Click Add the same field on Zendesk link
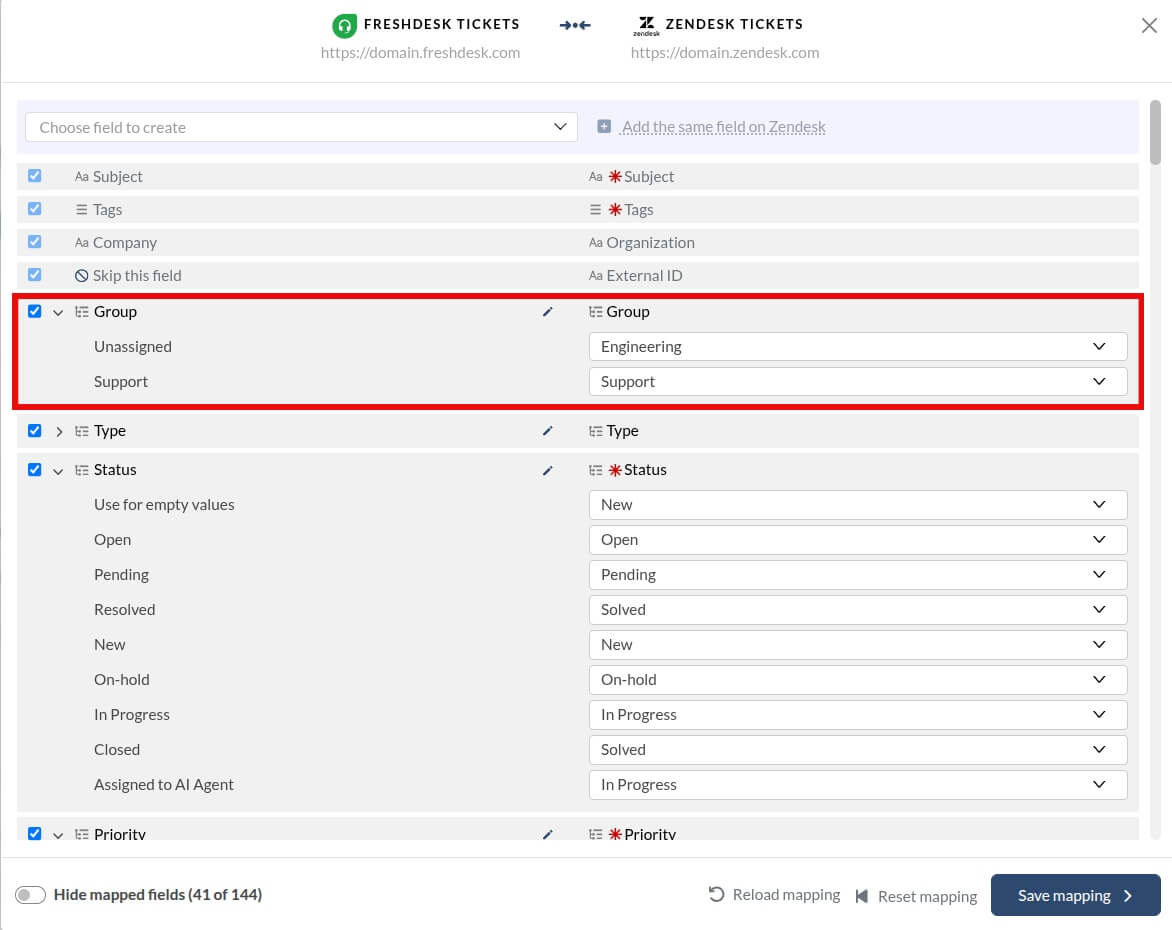1172x930 pixels. coord(724,127)
